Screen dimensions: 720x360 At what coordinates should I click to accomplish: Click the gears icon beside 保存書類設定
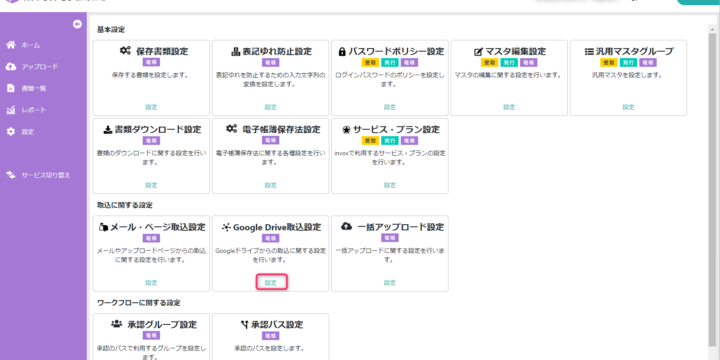(x=125, y=51)
